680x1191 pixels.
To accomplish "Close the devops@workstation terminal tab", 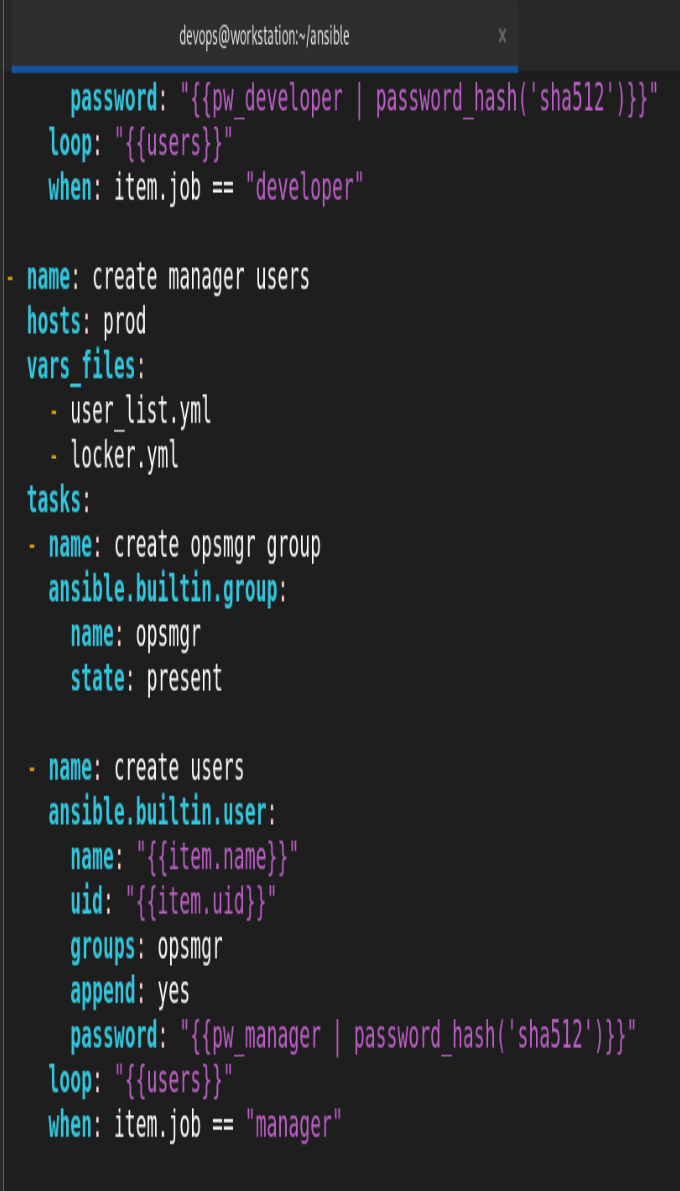I will 502,36.
